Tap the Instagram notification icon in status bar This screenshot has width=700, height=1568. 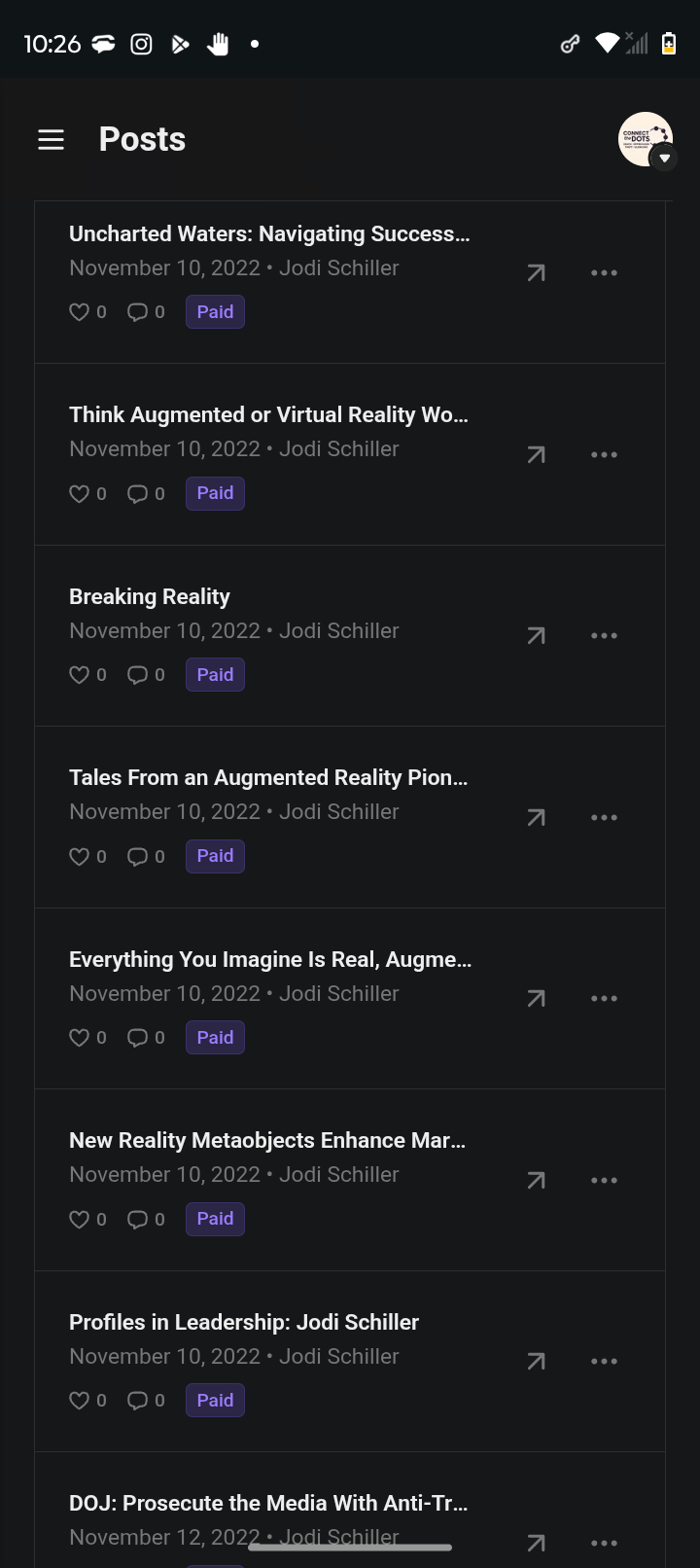[142, 44]
